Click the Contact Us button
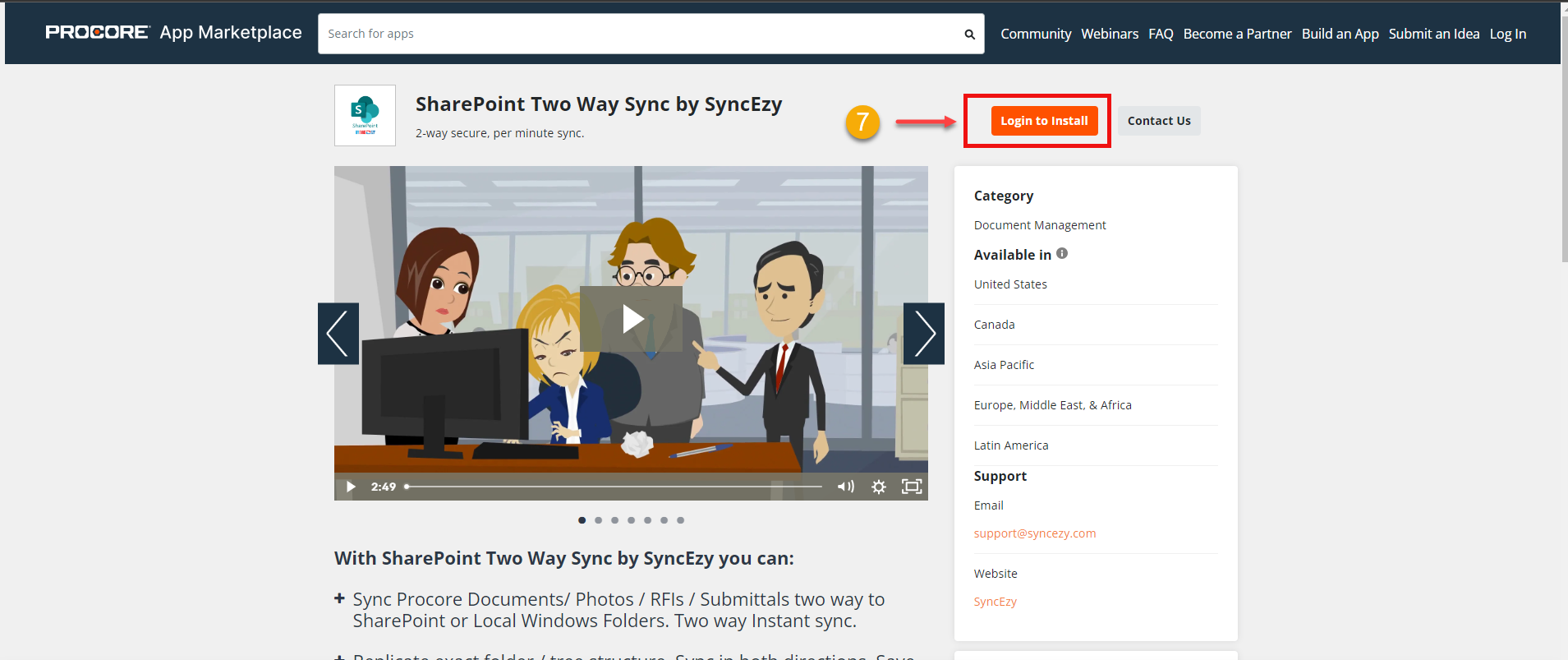Screen dimensions: 1568x660 [x=1159, y=121]
